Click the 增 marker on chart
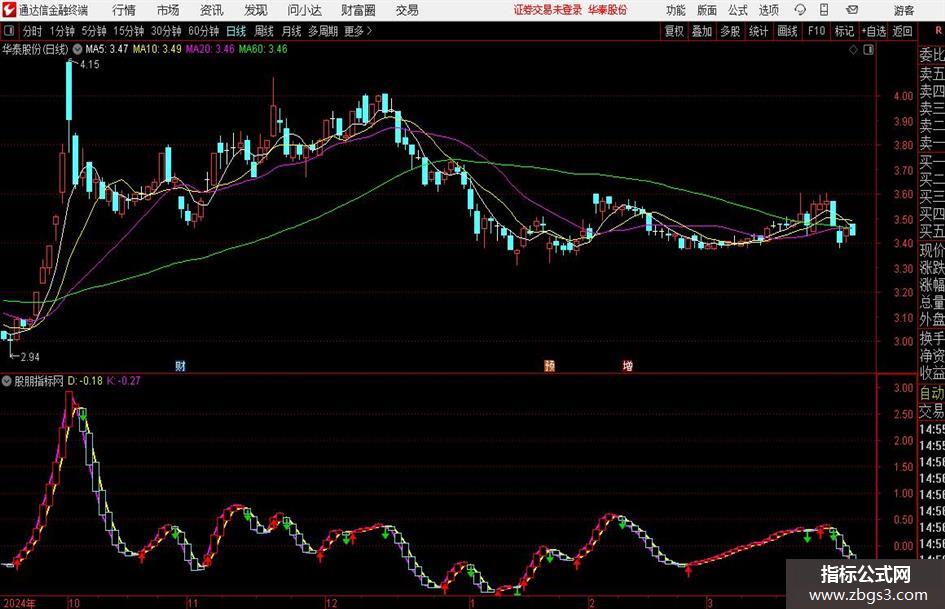The image size is (945, 609). pyautogui.click(x=628, y=365)
